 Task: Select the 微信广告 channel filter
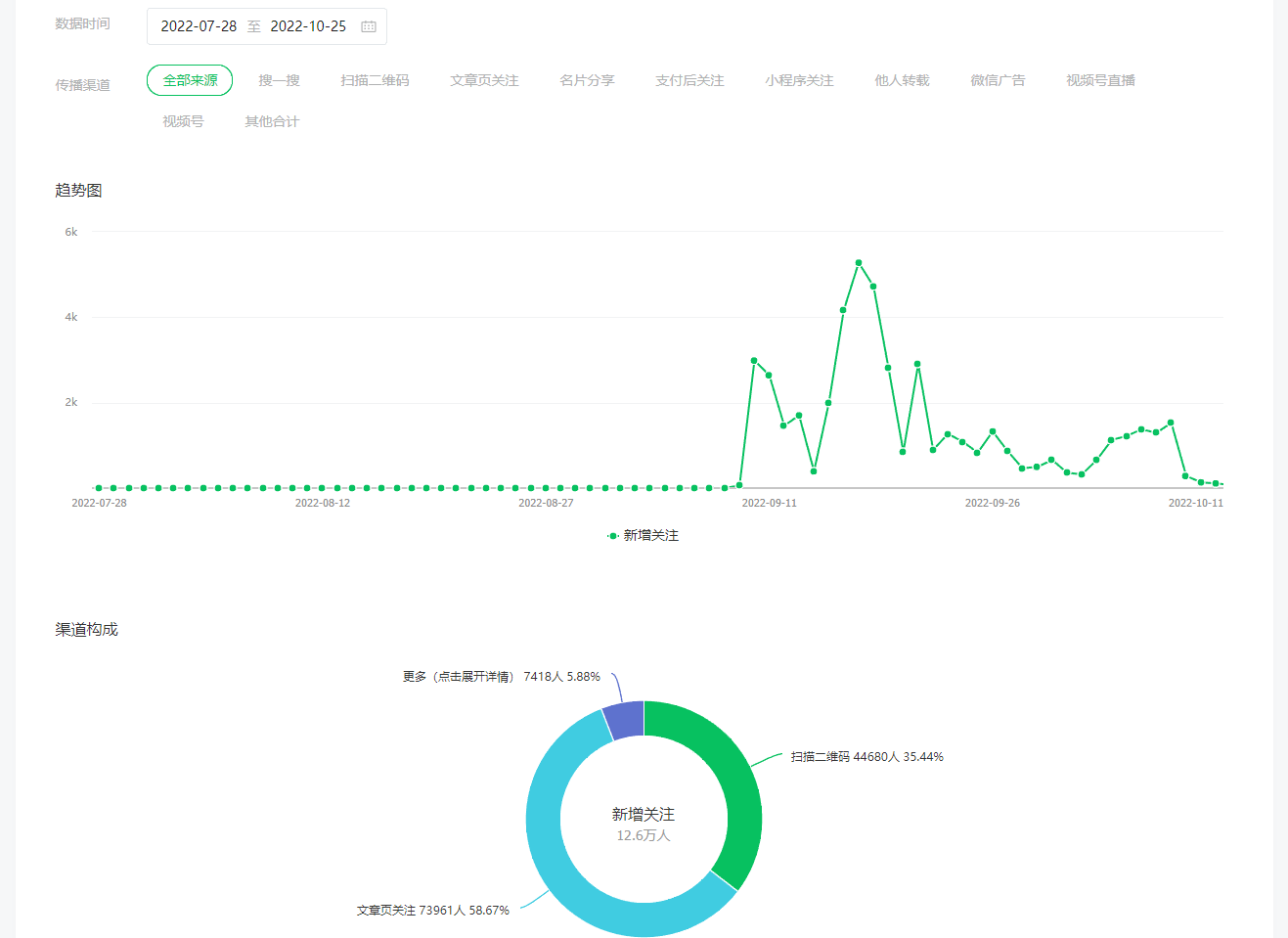[998, 80]
